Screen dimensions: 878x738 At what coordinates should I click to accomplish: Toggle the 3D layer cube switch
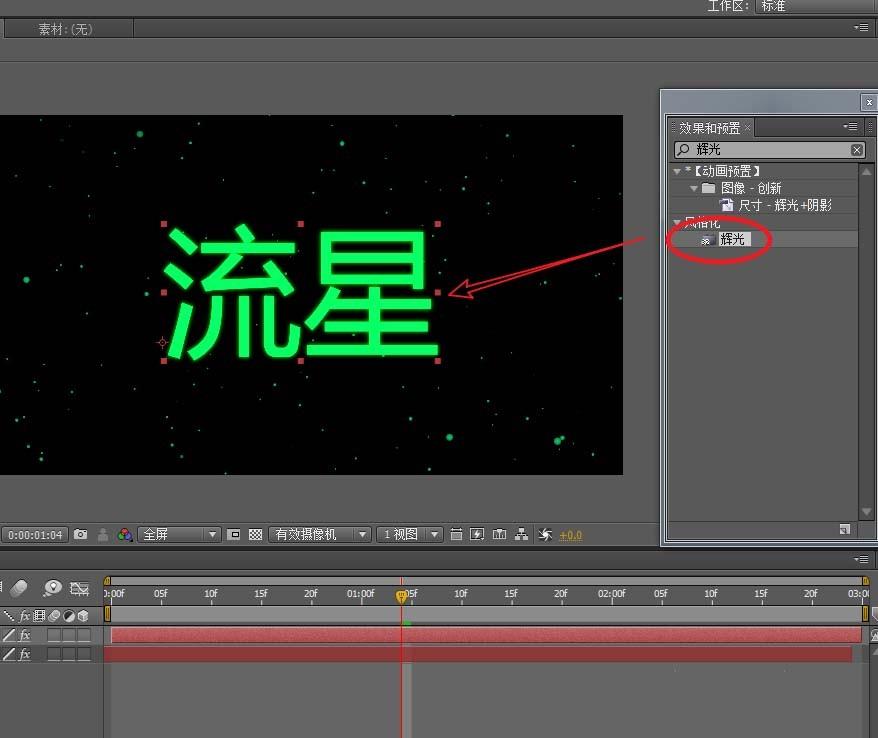(84, 634)
